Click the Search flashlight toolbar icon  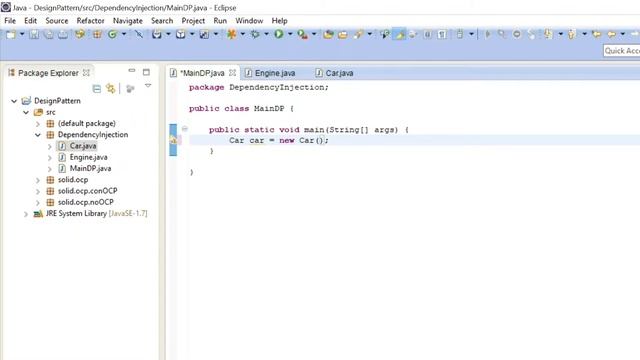[358, 35]
